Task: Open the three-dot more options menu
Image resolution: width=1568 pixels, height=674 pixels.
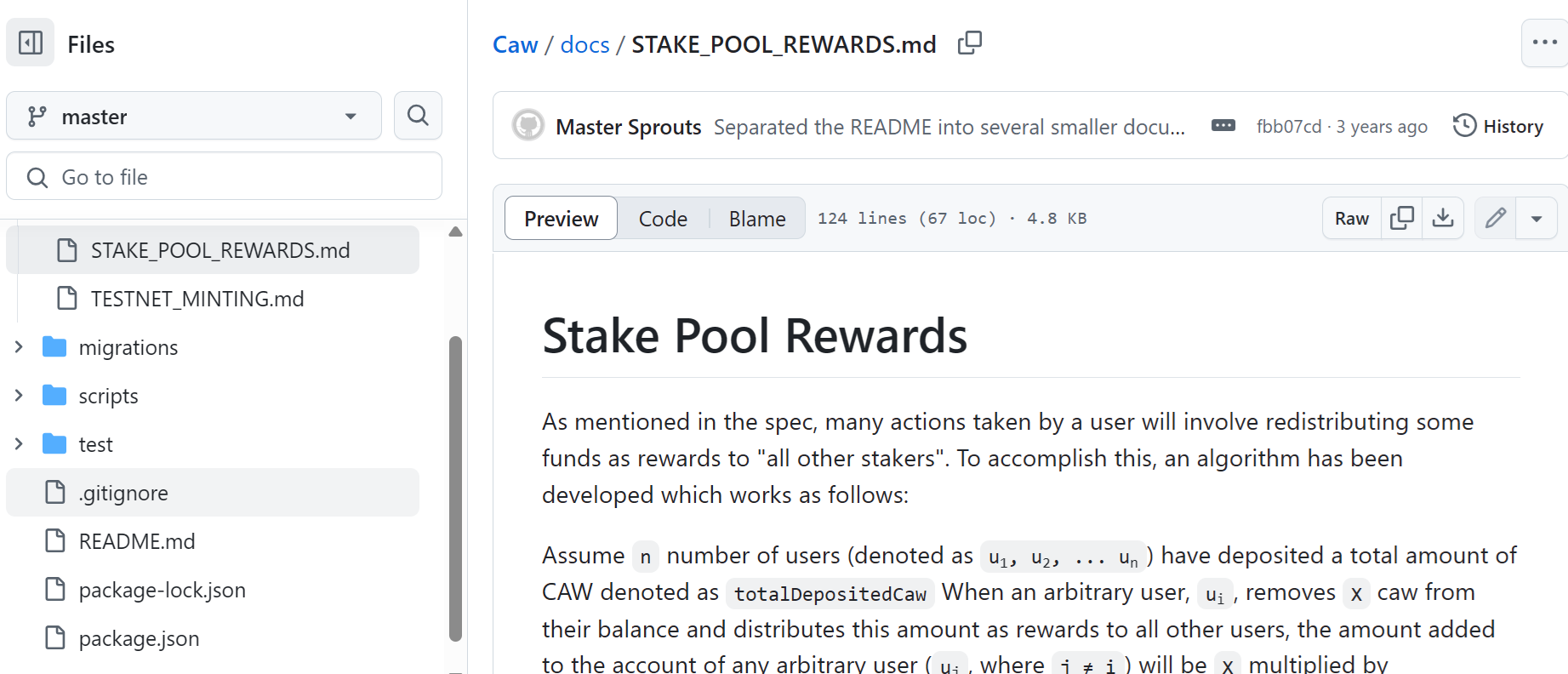Action: [x=1543, y=43]
